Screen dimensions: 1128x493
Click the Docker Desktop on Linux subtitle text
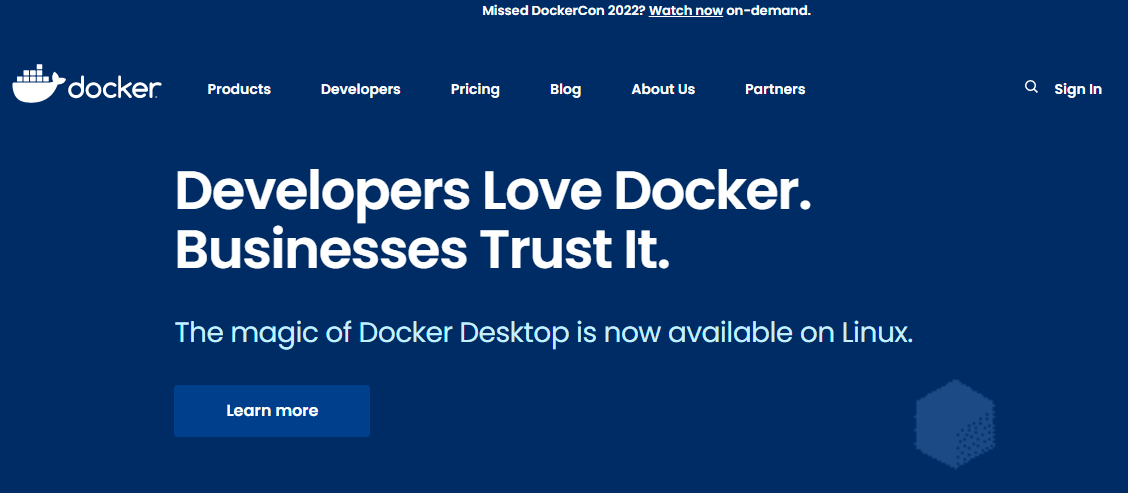544,333
